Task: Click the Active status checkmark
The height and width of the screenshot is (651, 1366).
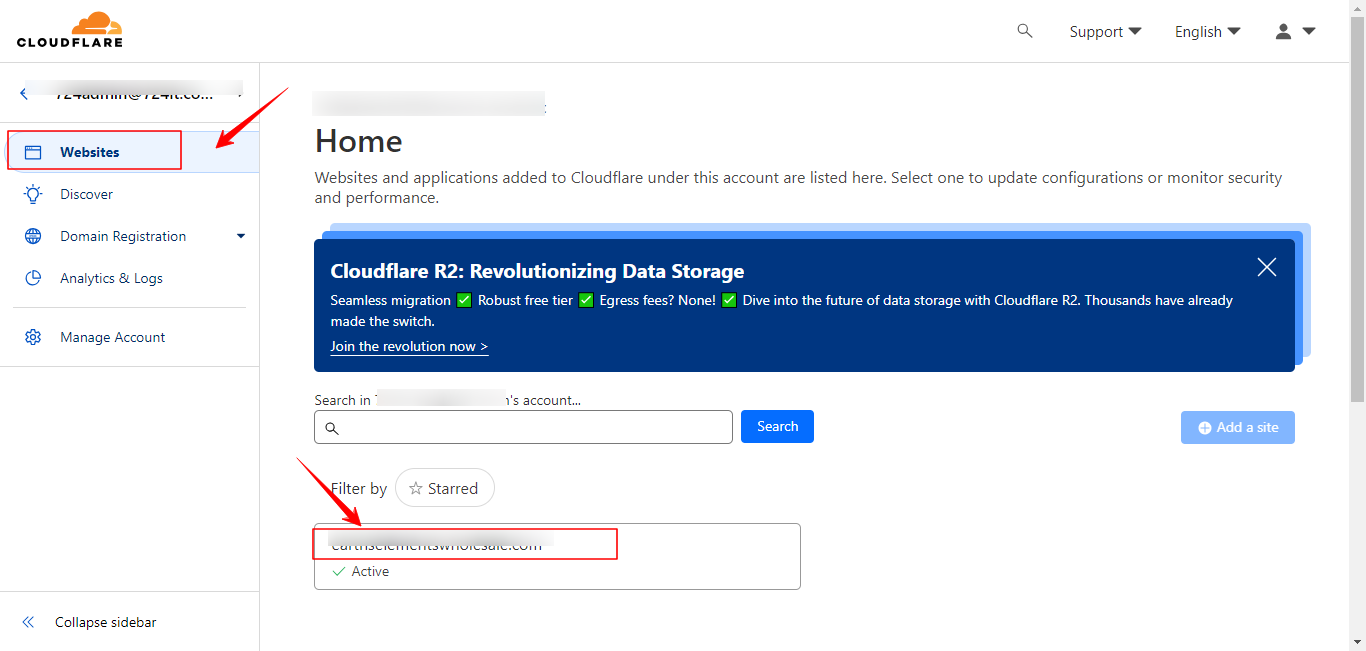Action: point(339,571)
